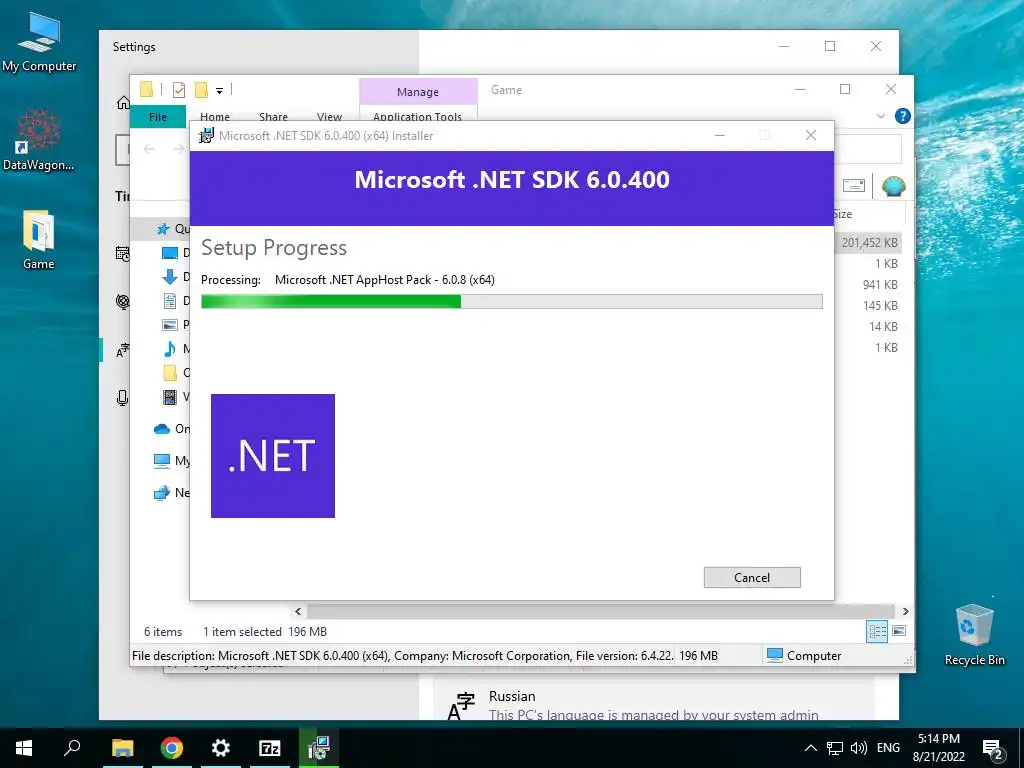Select the Game folder on desktop
The height and width of the screenshot is (768, 1024).
tap(39, 239)
